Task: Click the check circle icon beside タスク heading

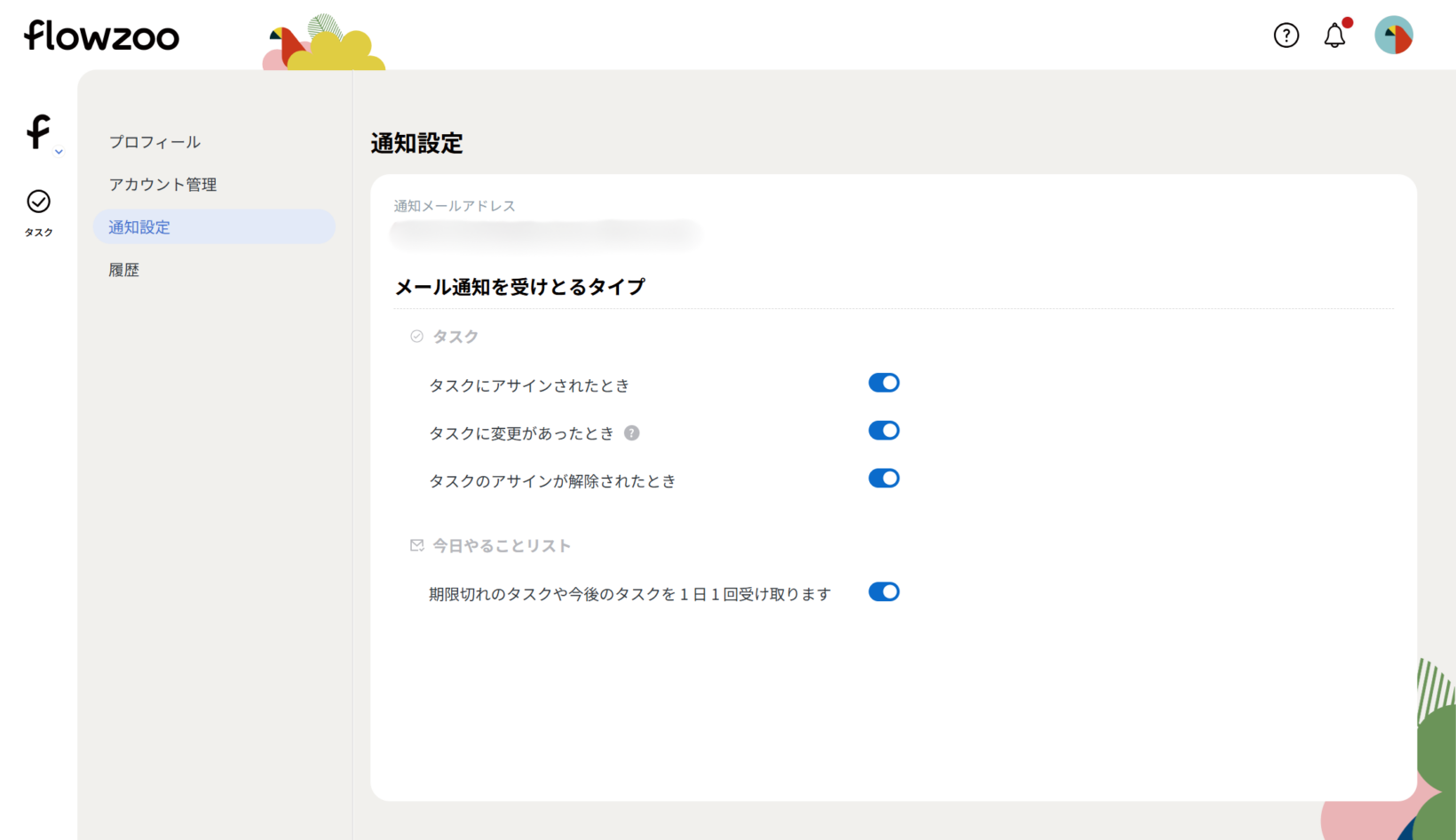Action: point(416,337)
